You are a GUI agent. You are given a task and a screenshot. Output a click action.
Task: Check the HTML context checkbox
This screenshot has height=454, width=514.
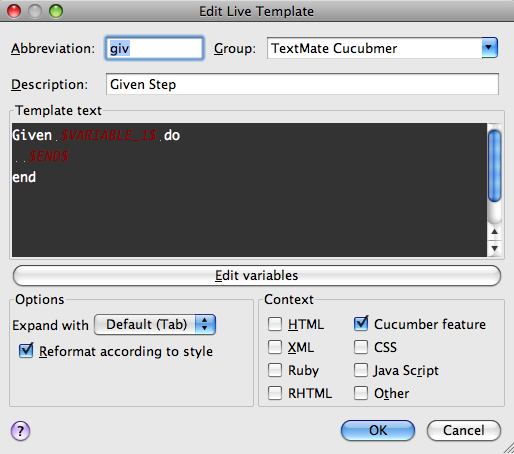[275, 324]
